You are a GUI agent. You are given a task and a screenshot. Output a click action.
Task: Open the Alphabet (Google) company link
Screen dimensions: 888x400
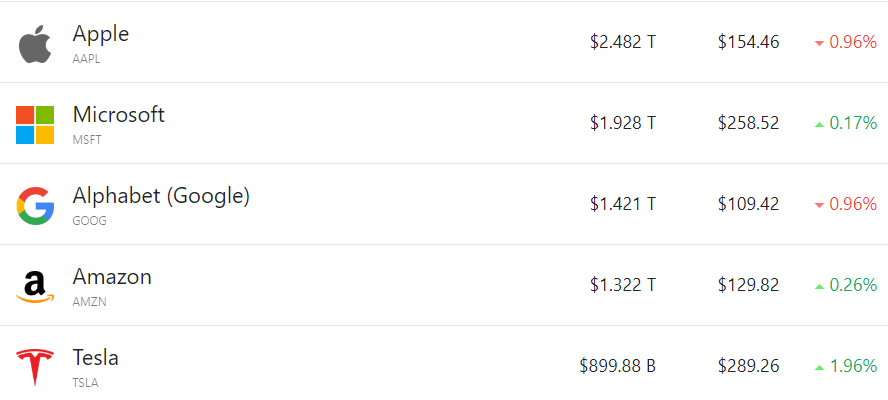(x=161, y=196)
